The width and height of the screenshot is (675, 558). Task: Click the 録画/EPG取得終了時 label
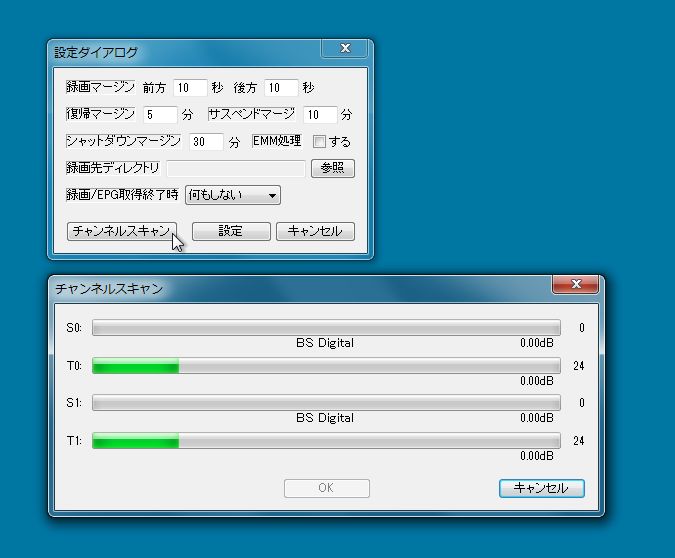click(x=122, y=195)
